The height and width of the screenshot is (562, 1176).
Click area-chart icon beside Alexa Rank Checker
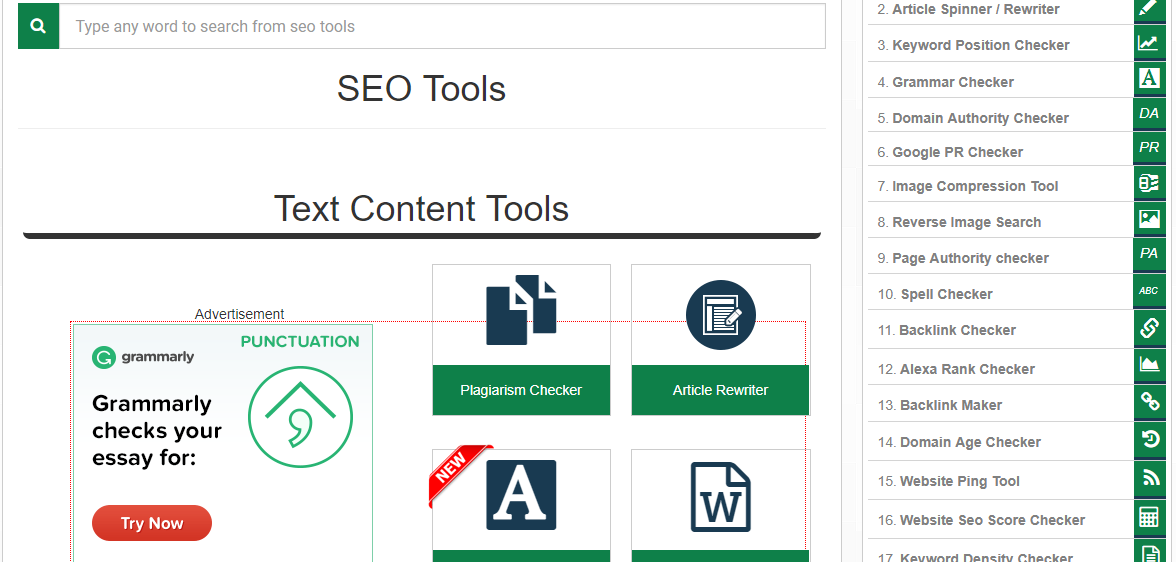(1149, 365)
